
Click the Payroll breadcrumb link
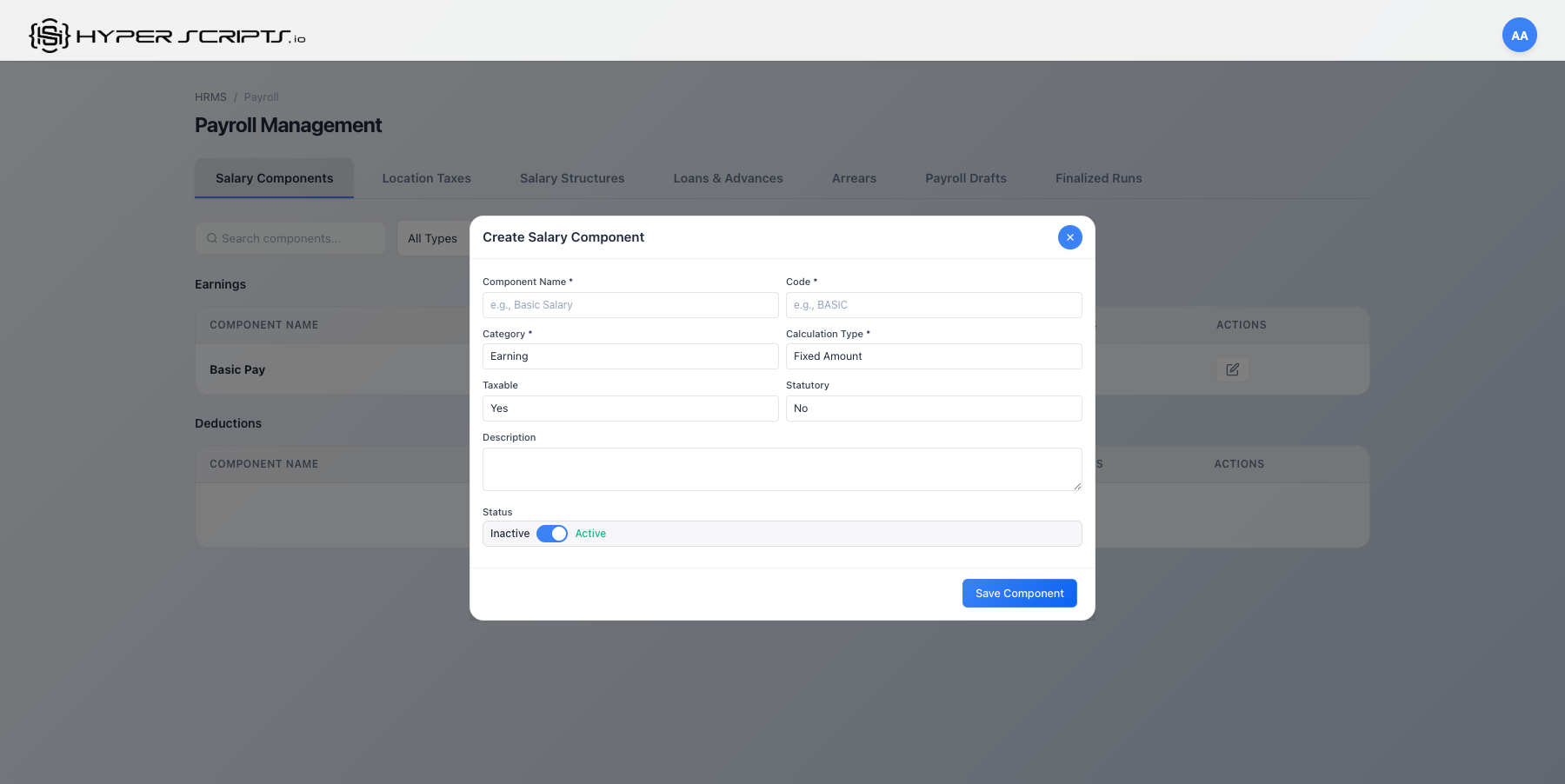click(x=261, y=96)
